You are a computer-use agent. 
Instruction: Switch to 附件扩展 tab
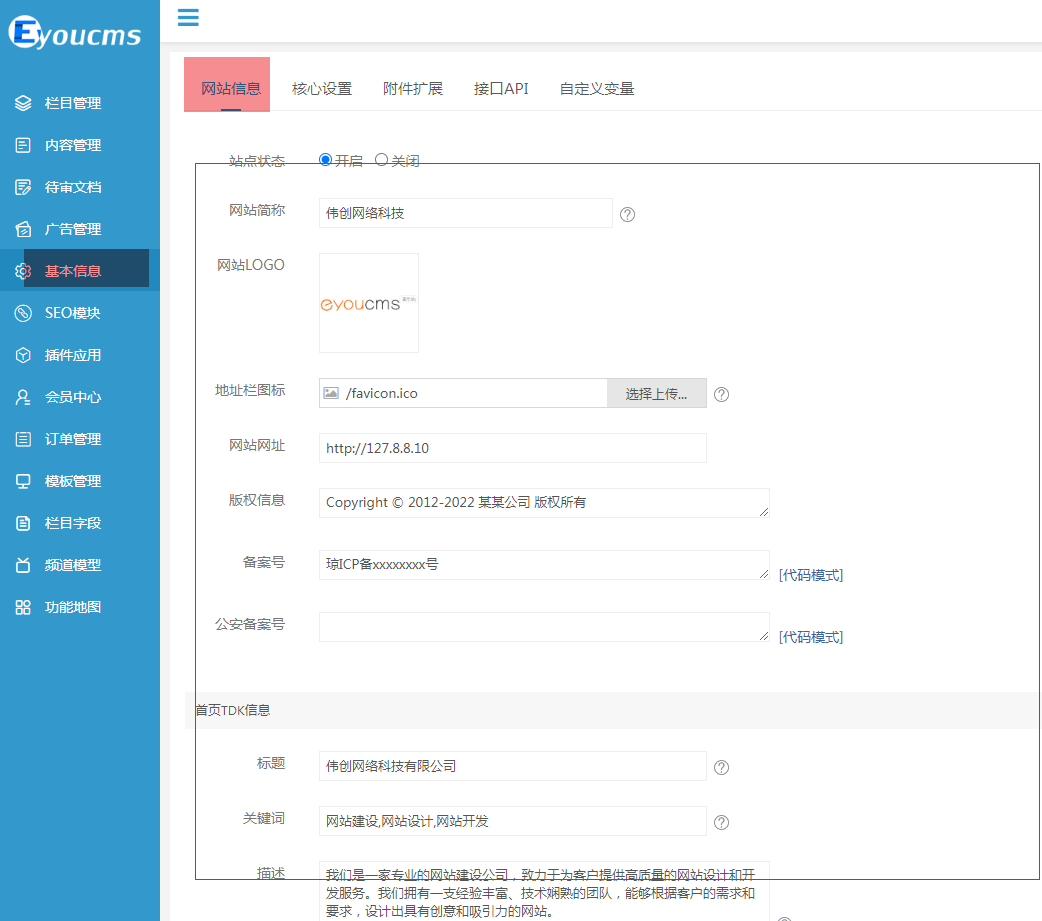413,88
